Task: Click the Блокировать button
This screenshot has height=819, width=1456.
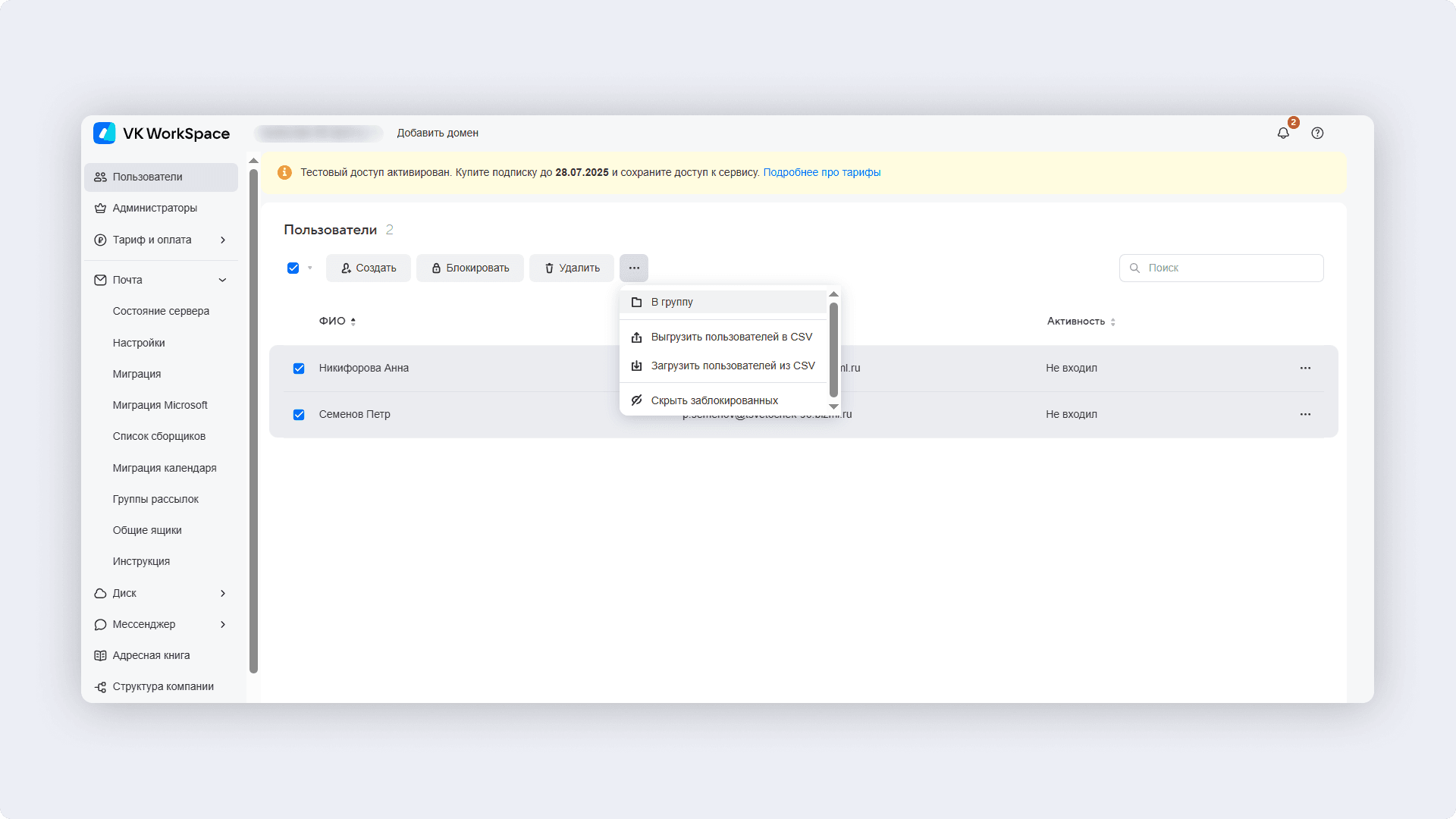Action: (x=469, y=268)
